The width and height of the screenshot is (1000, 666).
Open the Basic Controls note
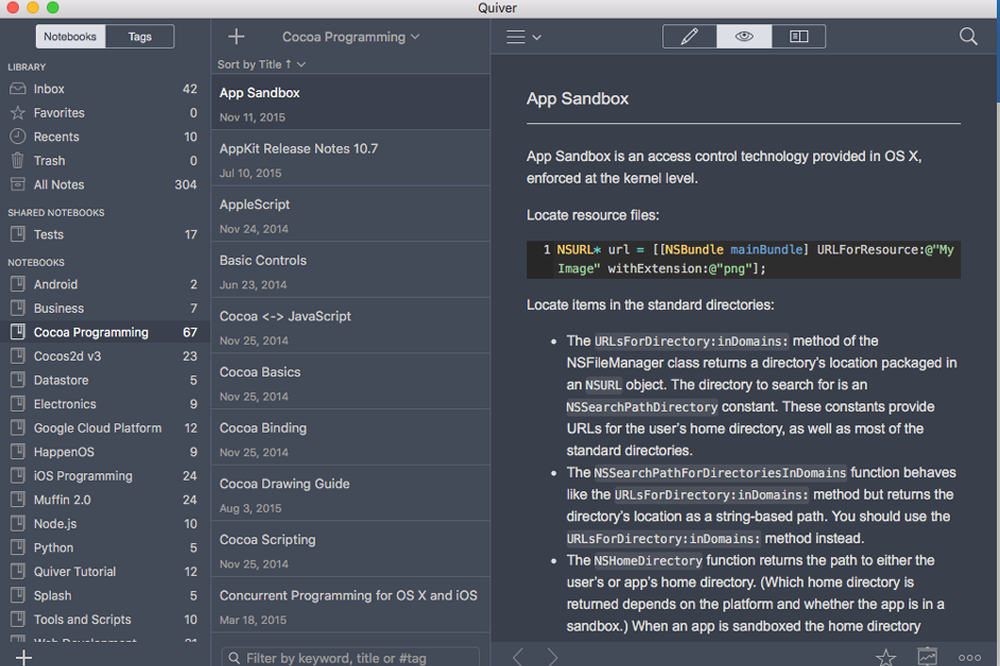point(350,270)
